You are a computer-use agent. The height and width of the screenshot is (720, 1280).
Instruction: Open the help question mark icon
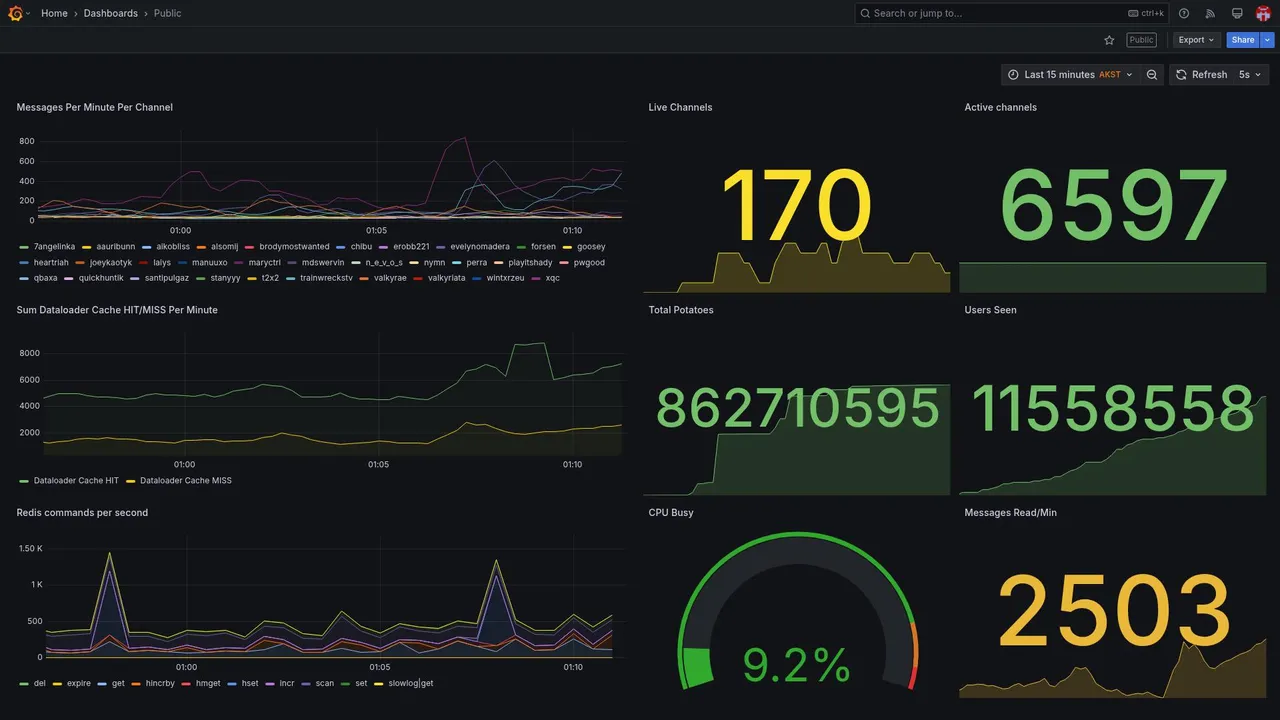pyautogui.click(x=1184, y=13)
